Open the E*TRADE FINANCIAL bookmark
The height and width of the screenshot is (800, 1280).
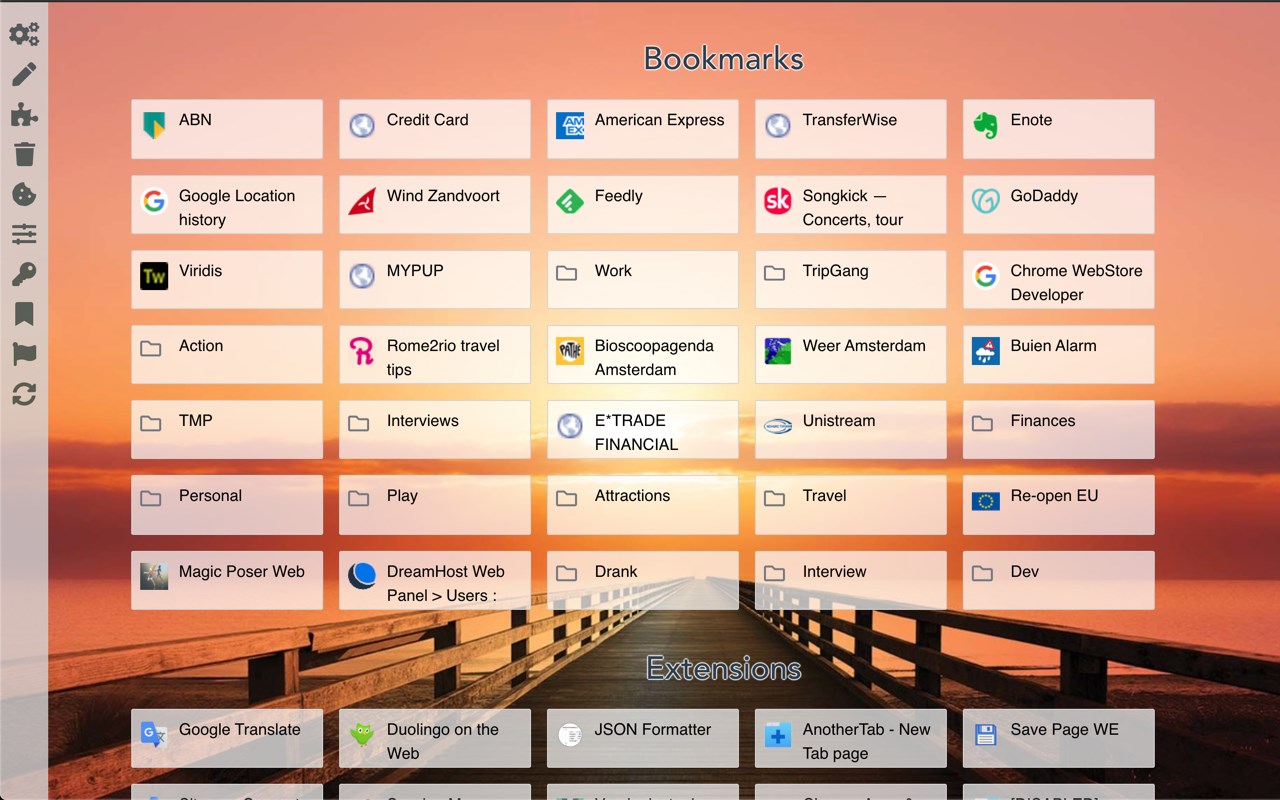tap(643, 429)
